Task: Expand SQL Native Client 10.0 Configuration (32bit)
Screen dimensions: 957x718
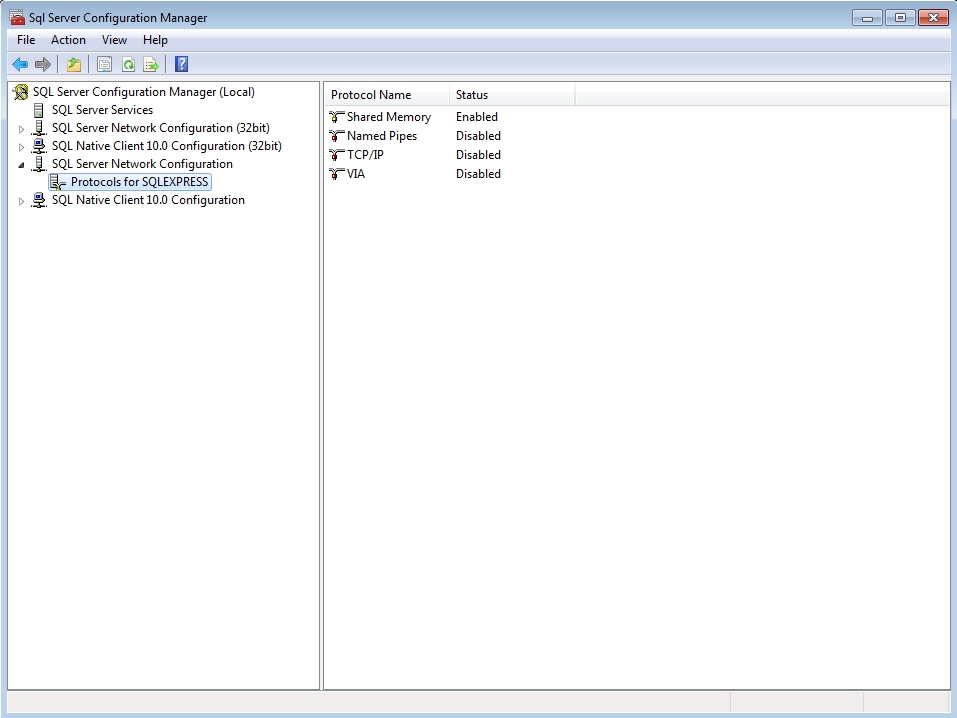Action: coord(21,147)
